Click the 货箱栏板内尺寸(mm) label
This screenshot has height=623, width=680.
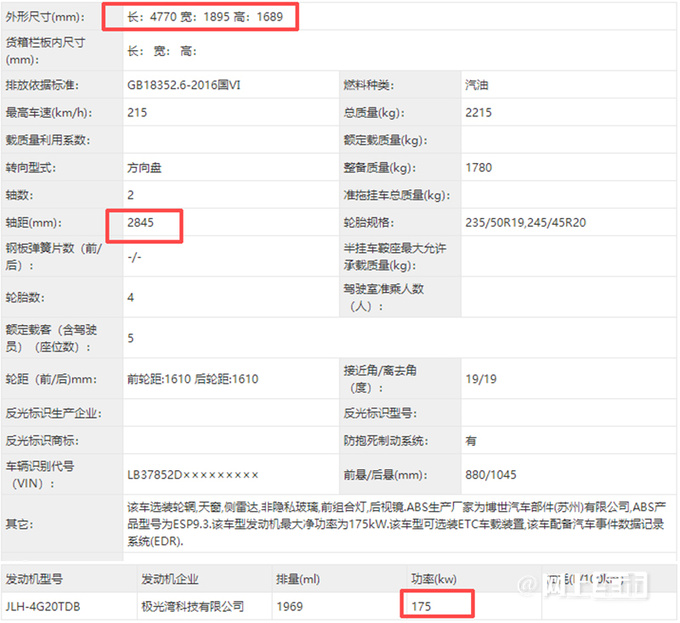coord(45,51)
